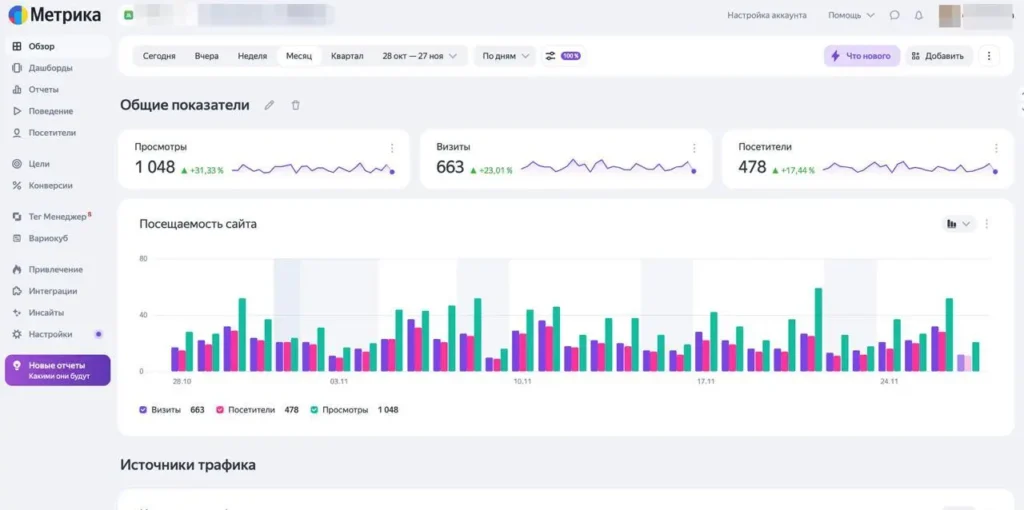Viewport: 1024px width, 510px height.
Task: Open the date range 28 окт — 27 ноя dropdown
Action: coord(419,56)
